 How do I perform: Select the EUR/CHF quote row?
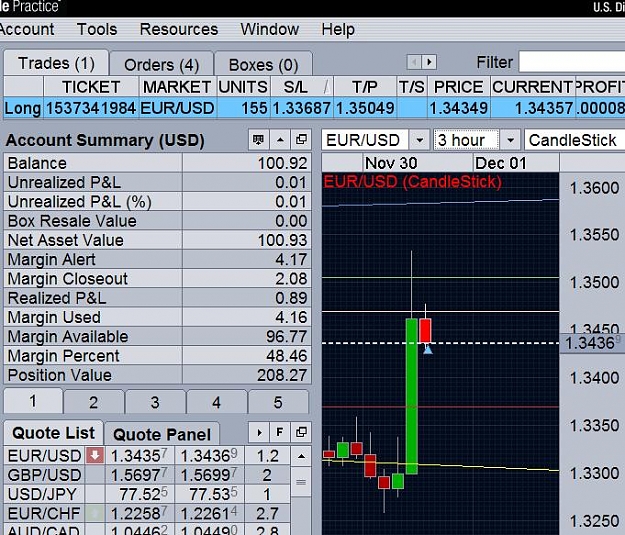(x=147, y=513)
